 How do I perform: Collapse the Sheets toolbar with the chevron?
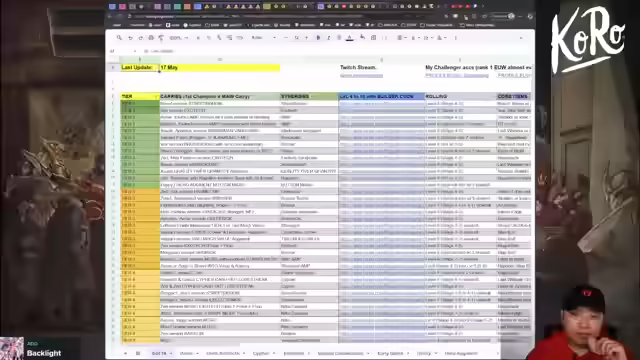521,38
